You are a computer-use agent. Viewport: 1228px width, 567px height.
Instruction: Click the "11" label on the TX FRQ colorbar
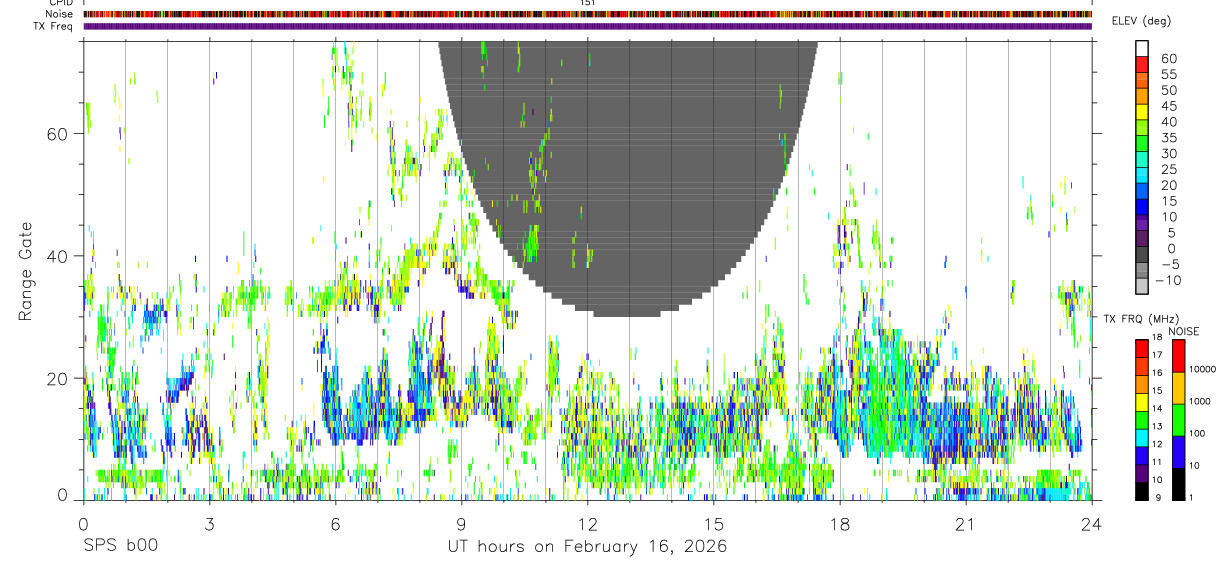point(1158,462)
